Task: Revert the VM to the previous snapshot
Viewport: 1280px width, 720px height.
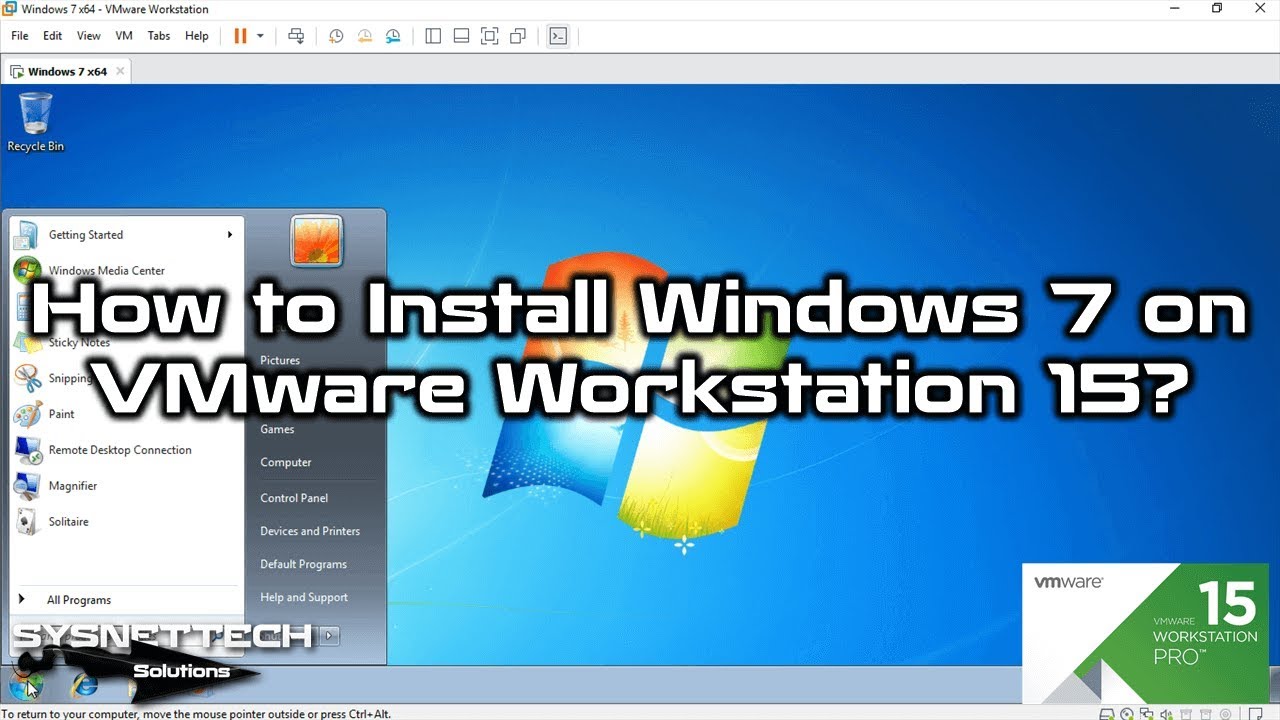Action: tap(365, 36)
